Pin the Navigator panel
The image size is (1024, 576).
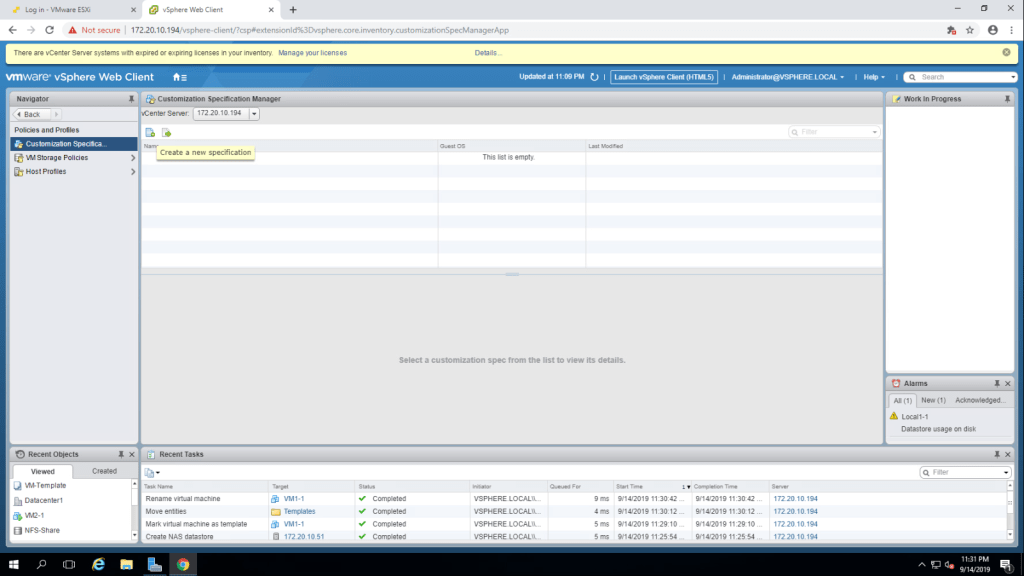(131, 99)
